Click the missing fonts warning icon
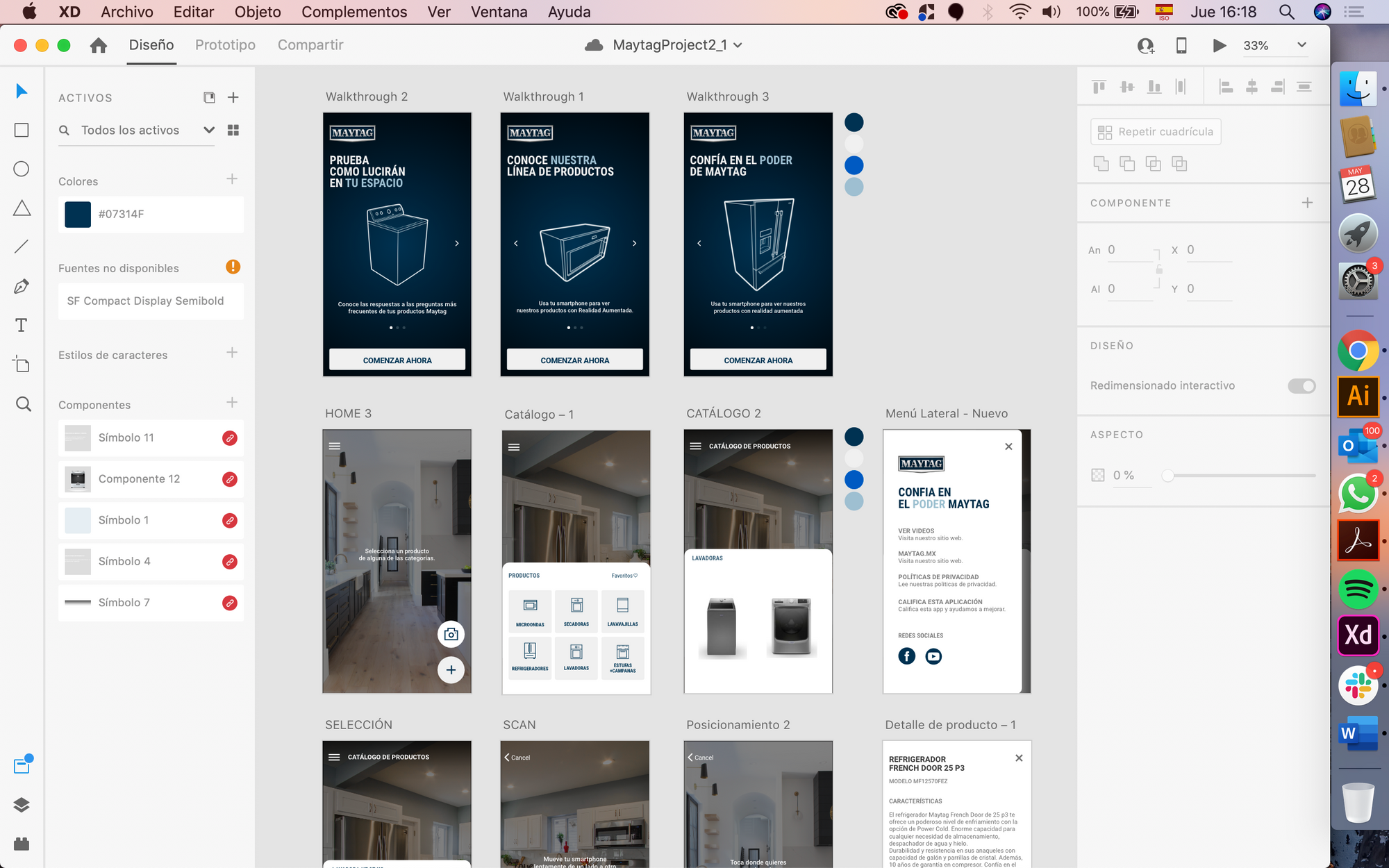The width and height of the screenshot is (1389, 868). point(233,267)
